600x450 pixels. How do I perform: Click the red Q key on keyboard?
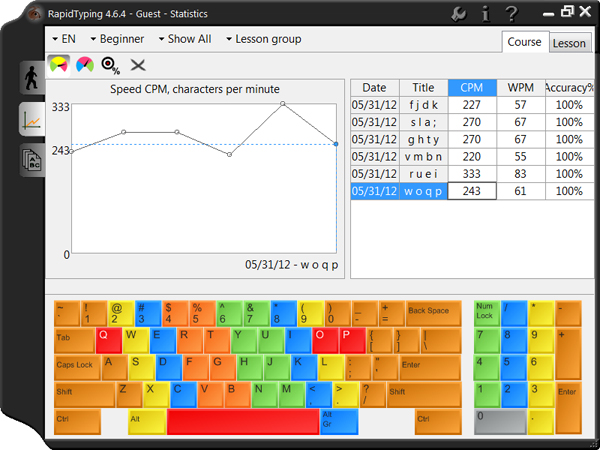point(108,338)
